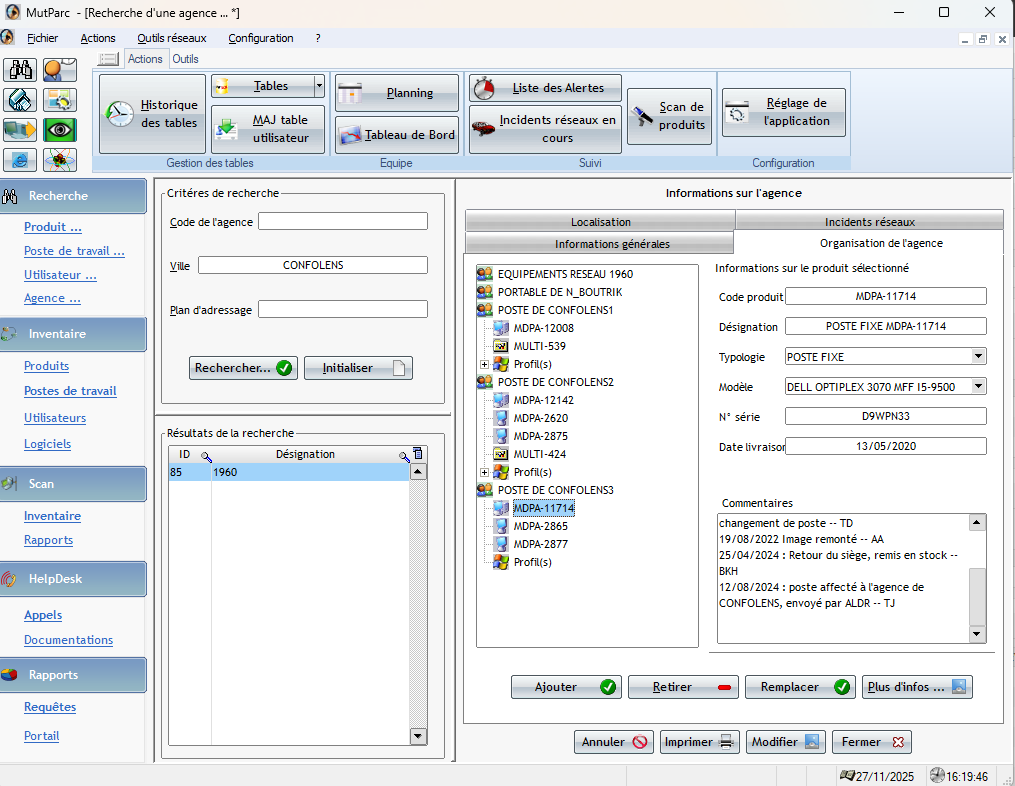Click the user with speech bubble icon
This screenshot has height=786, width=1015.
point(59,70)
